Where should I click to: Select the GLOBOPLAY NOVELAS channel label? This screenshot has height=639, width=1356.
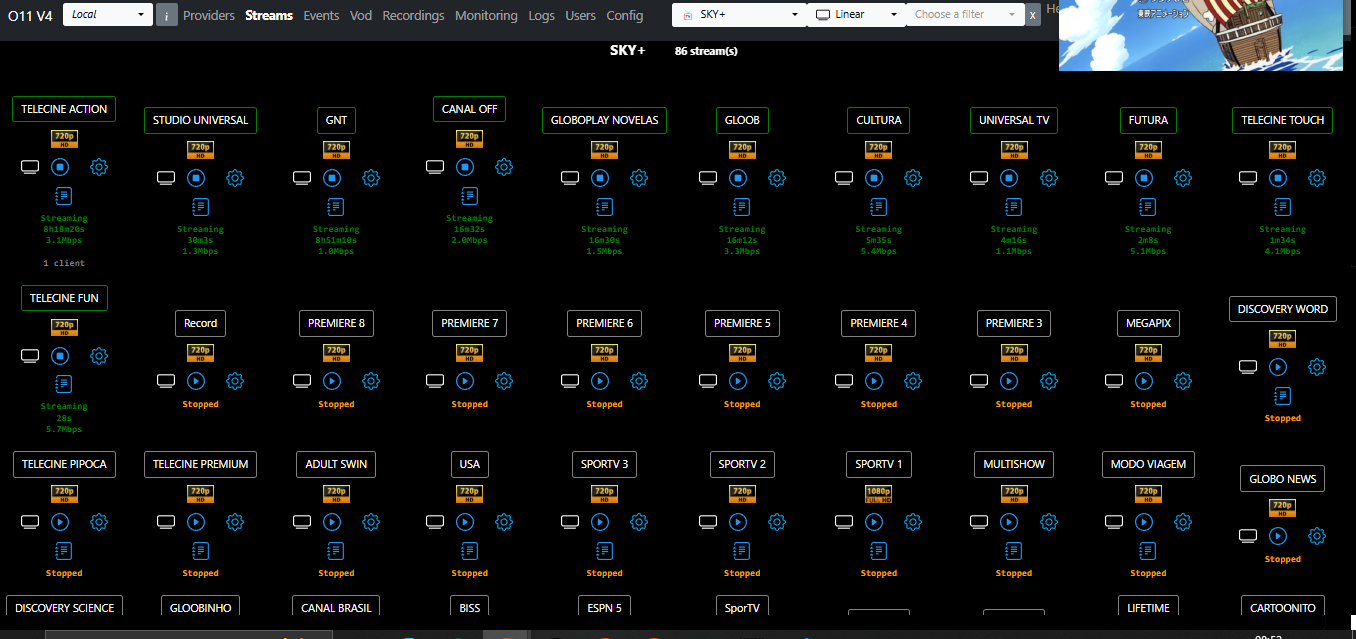point(604,120)
